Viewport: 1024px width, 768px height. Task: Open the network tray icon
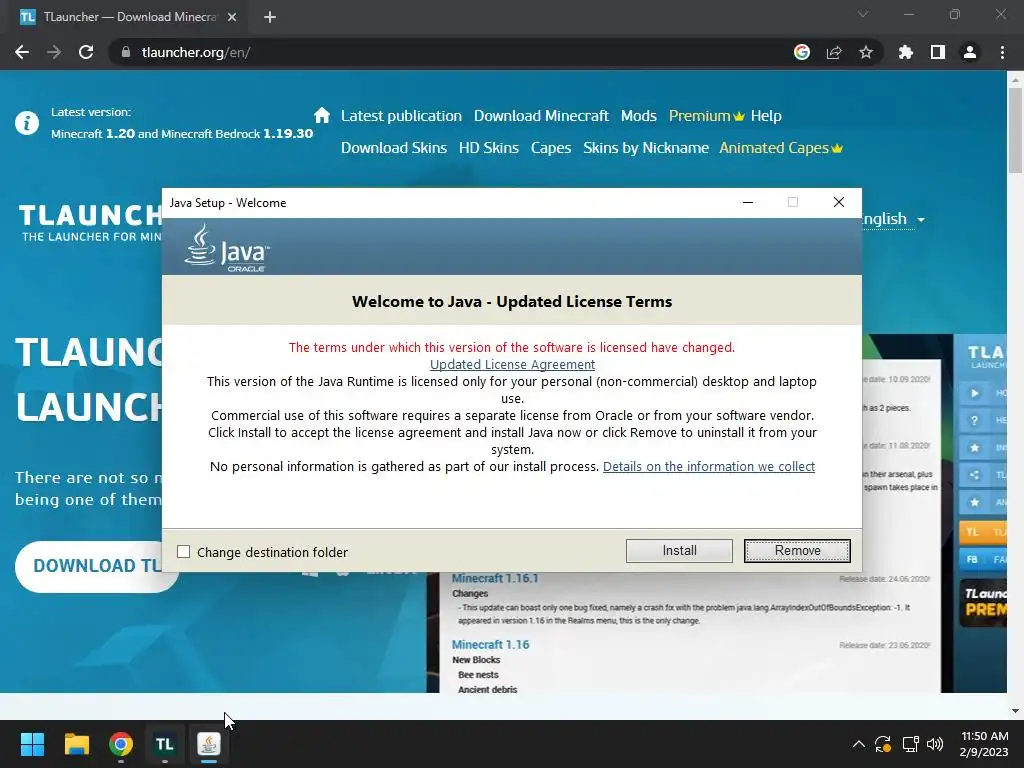click(910, 744)
